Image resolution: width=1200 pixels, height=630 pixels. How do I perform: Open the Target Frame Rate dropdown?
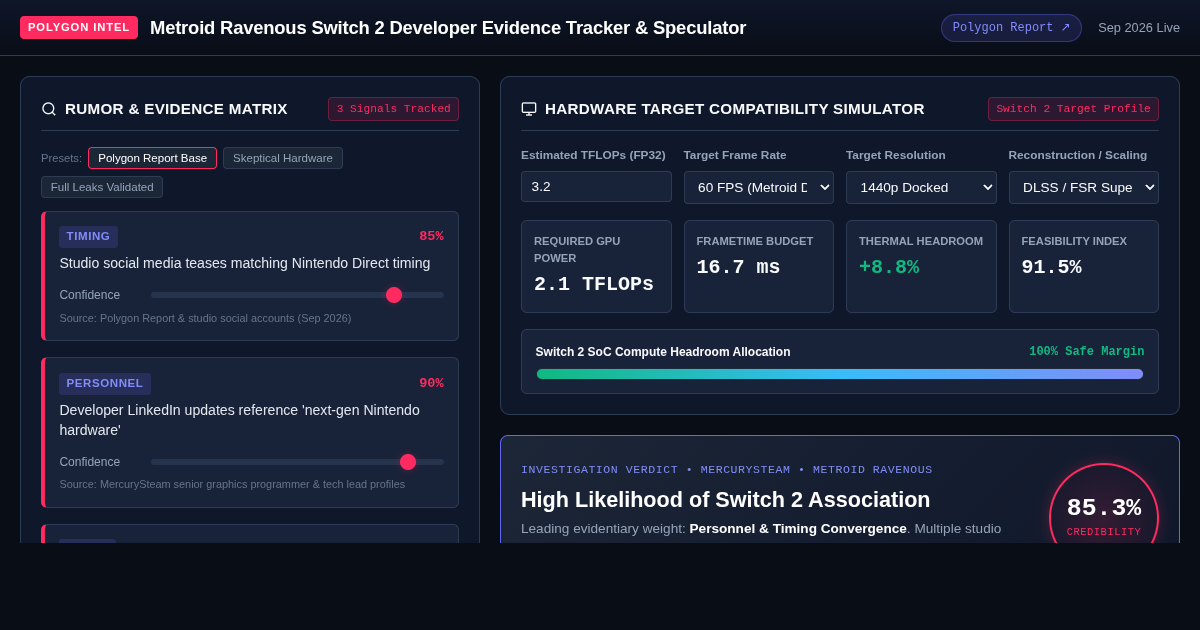click(759, 187)
